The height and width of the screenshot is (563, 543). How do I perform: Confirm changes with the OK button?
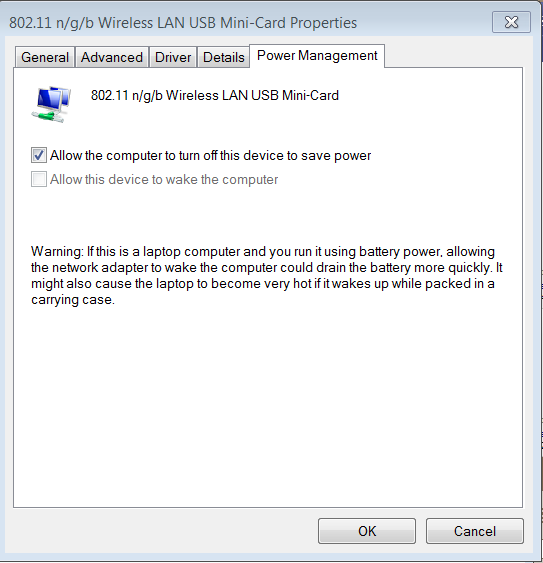coord(367,531)
